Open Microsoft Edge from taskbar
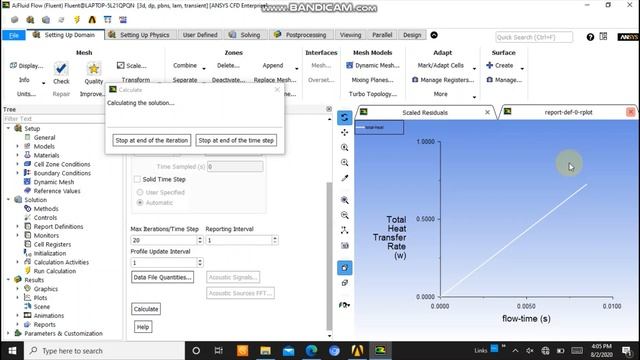This screenshot has height=360, width=640. pyautogui.click(x=311, y=351)
